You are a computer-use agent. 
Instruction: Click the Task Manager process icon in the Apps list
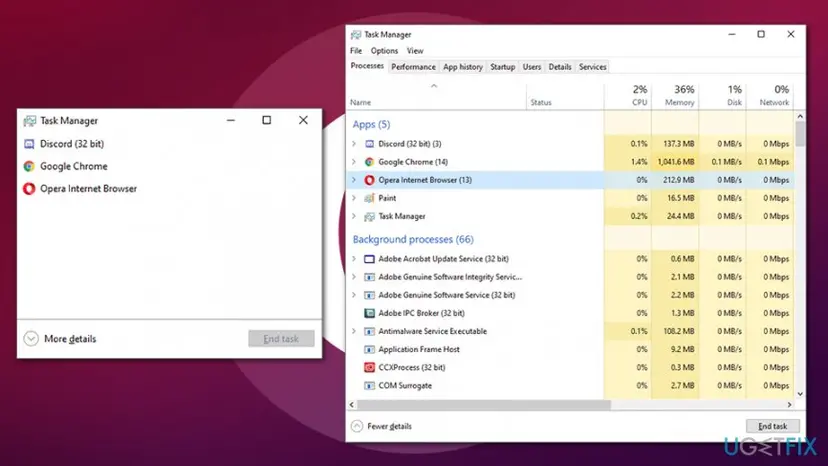[x=370, y=216]
